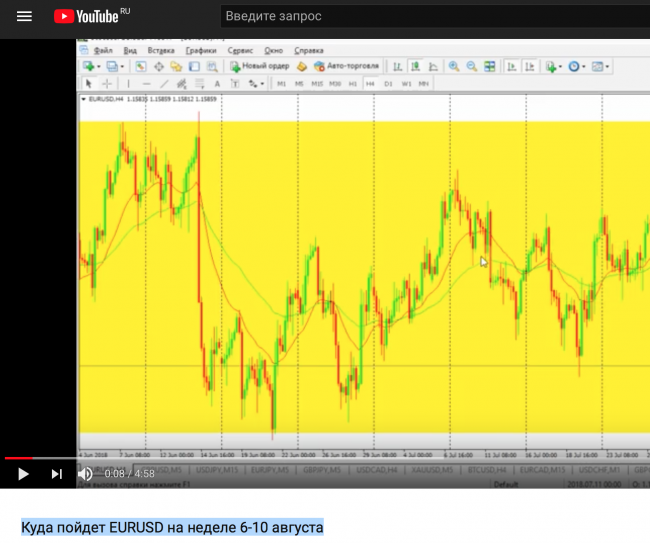
Task: Open the Сервис menu
Action: (x=240, y=50)
